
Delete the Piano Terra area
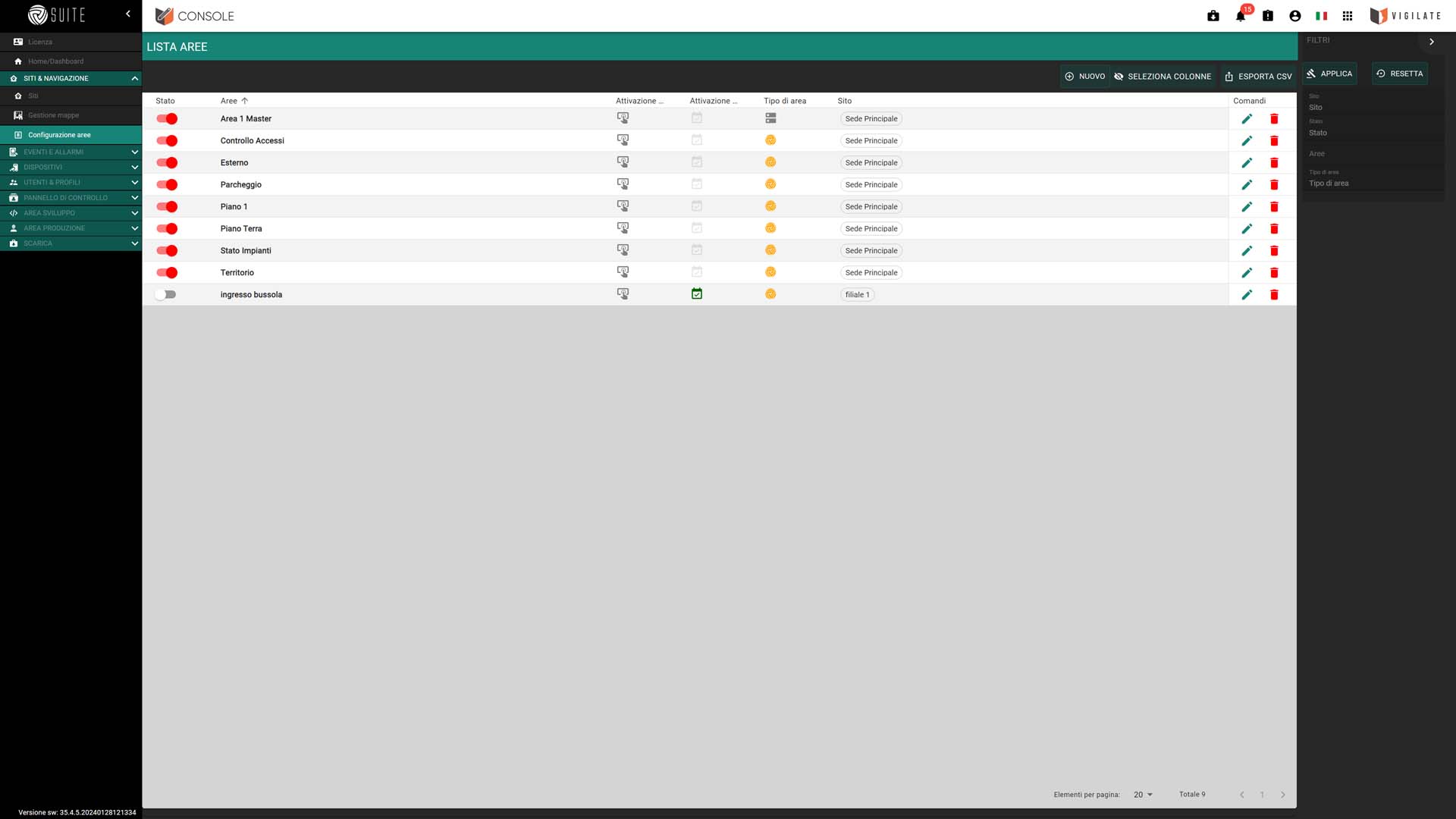pyautogui.click(x=1274, y=229)
